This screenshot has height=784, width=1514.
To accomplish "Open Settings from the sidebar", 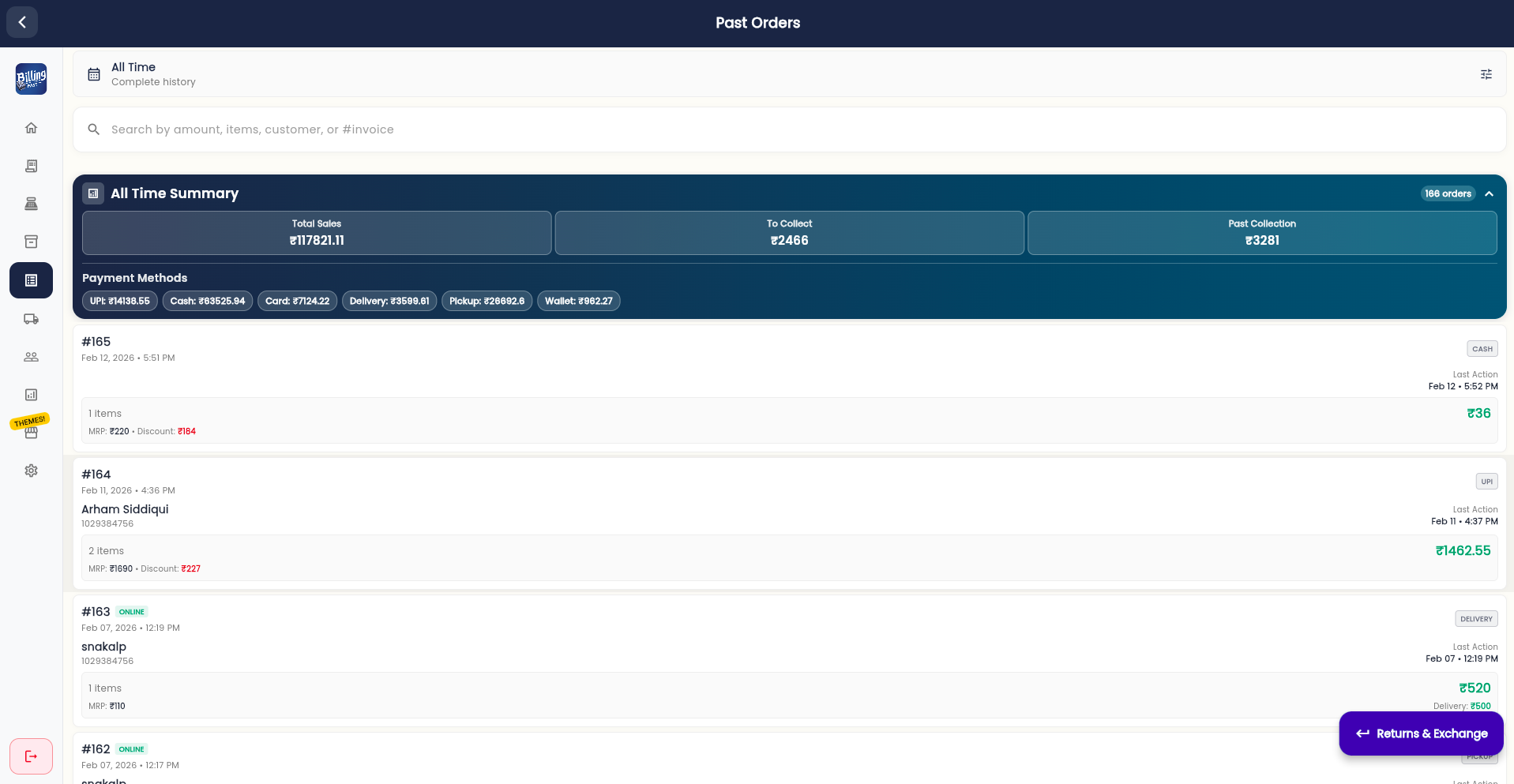I will pyautogui.click(x=31, y=471).
